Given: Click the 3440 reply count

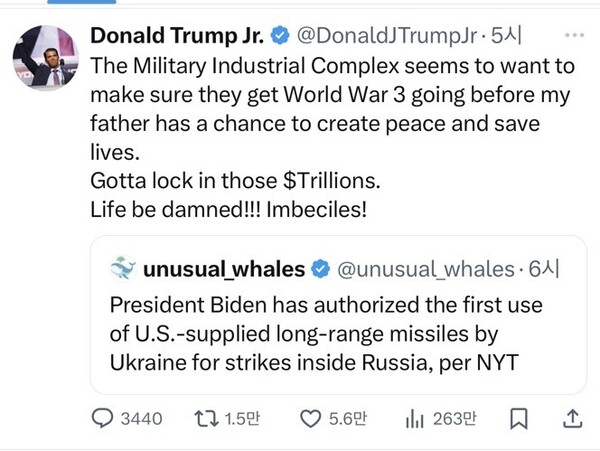Looking at the screenshot, I should (140, 418).
